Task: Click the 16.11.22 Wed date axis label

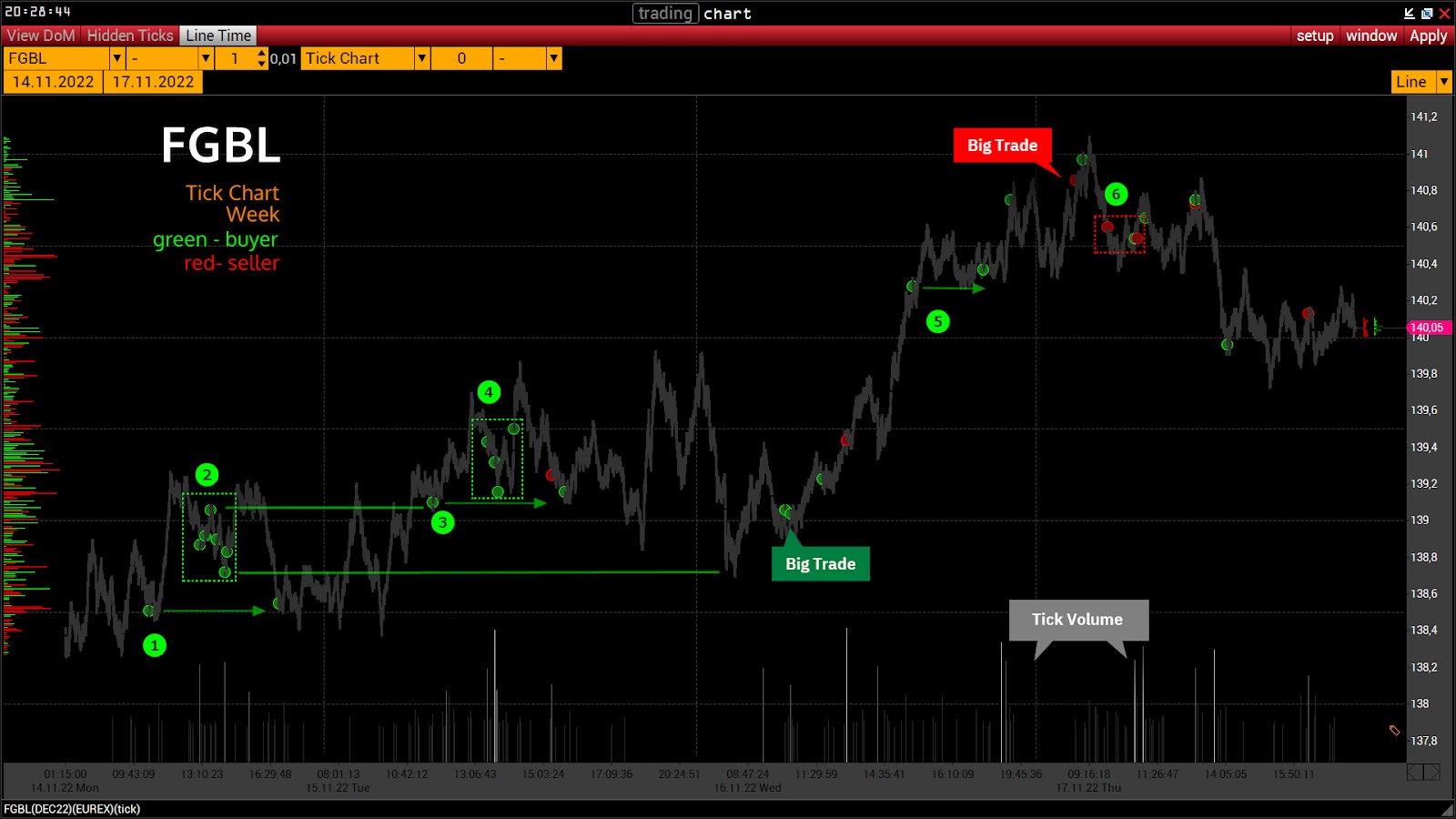Action: (x=747, y=788)
